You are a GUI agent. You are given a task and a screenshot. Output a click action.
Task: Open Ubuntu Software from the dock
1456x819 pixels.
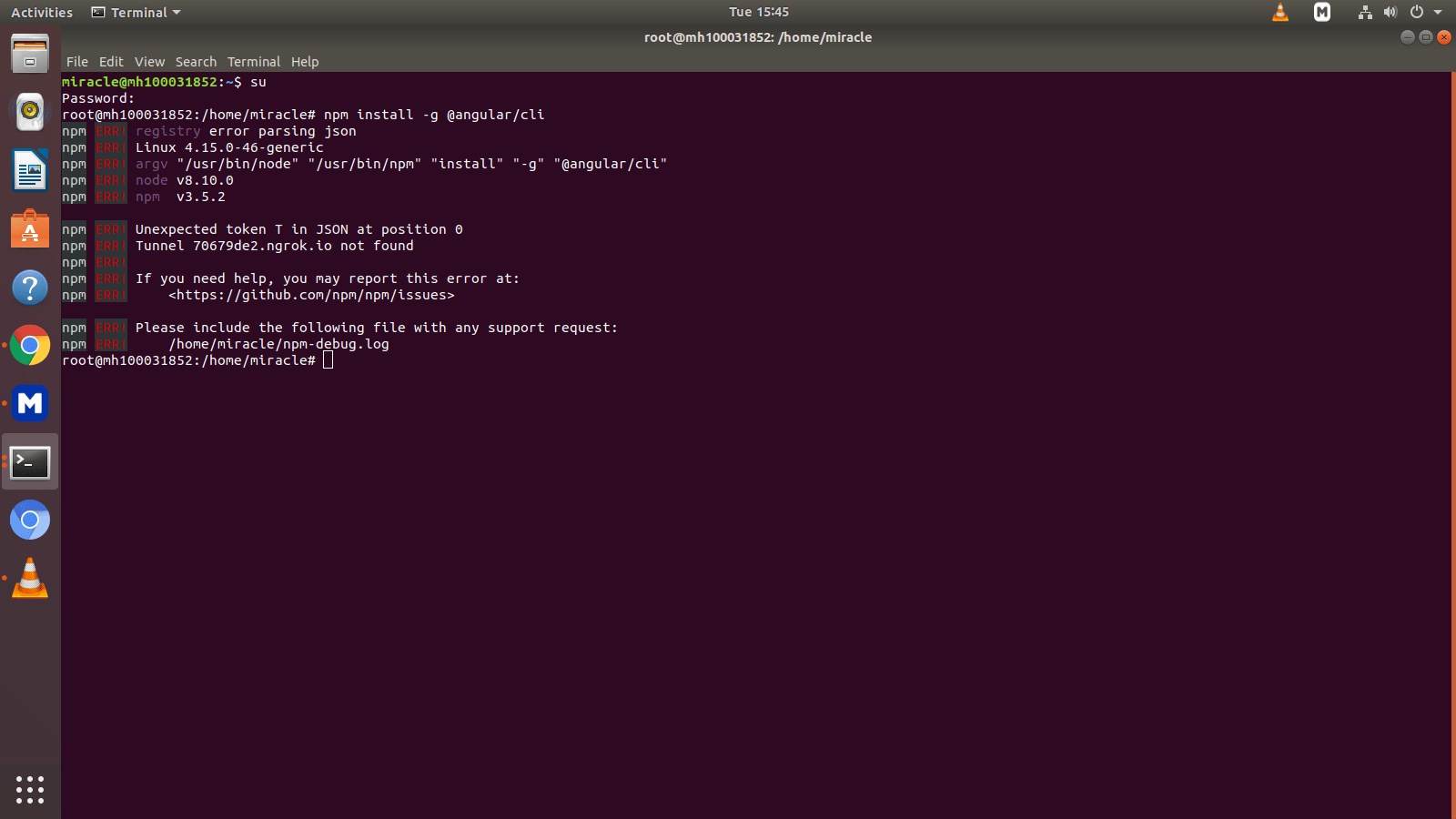(30, 228)
